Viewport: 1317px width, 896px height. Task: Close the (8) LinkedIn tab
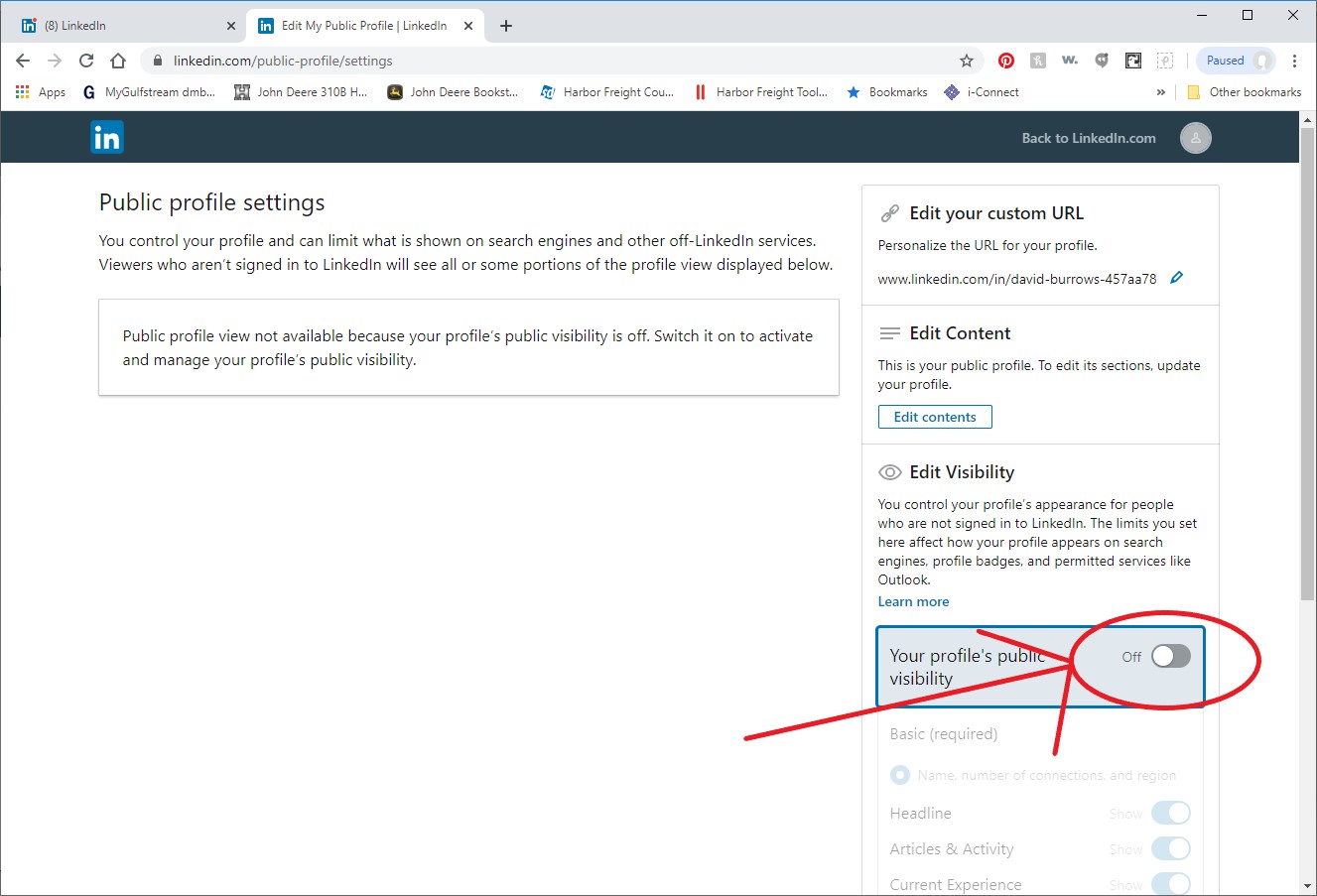click(231, 26)
